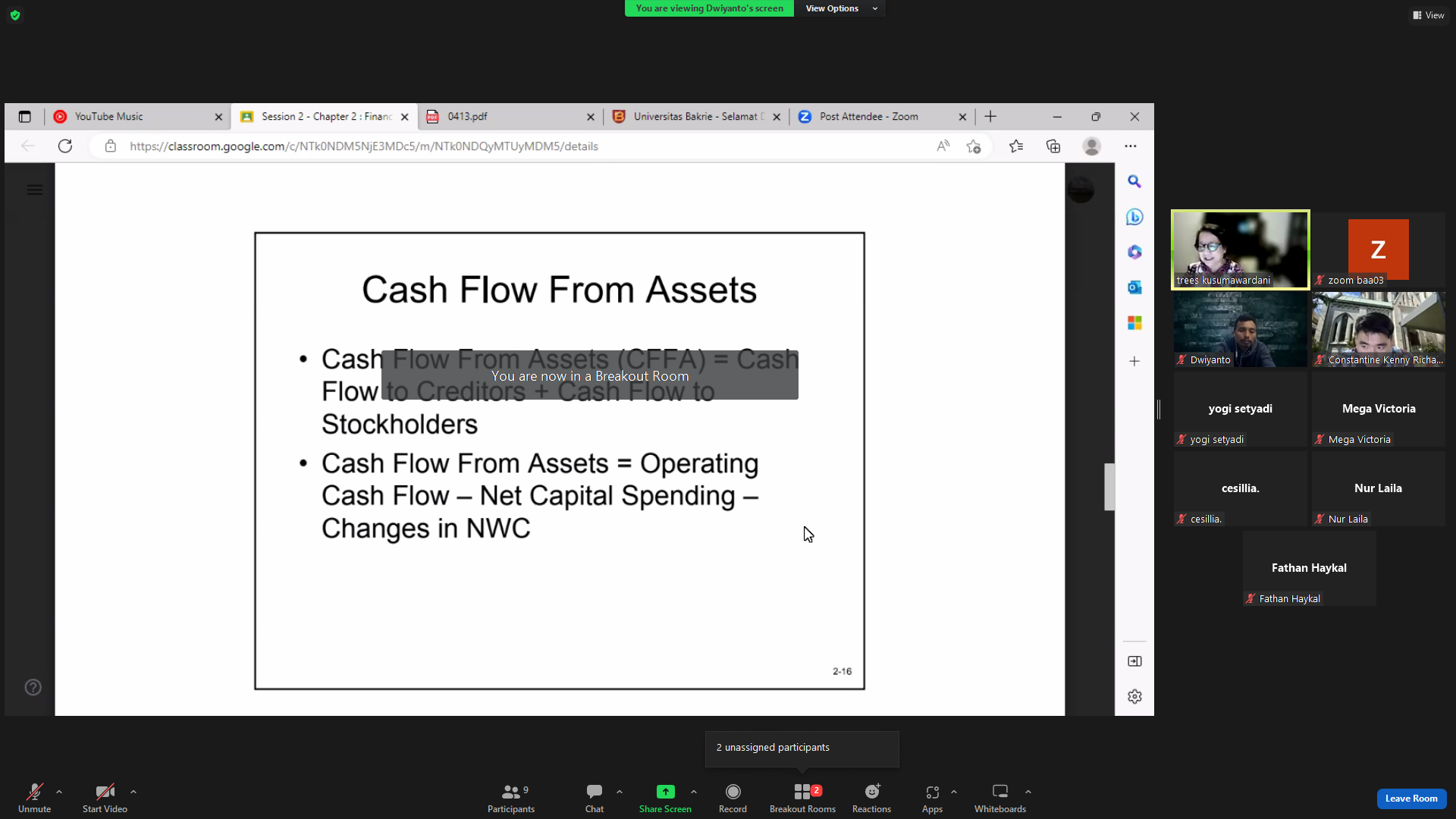Open the View Options dropdown

tap(840, 8)
